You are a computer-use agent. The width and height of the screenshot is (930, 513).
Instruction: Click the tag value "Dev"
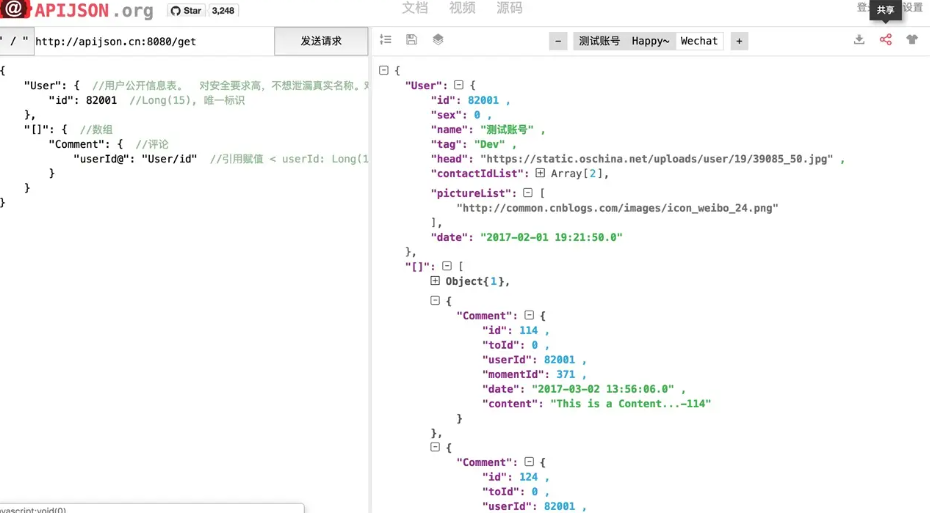pyautogui.click(x=489, y=144)
